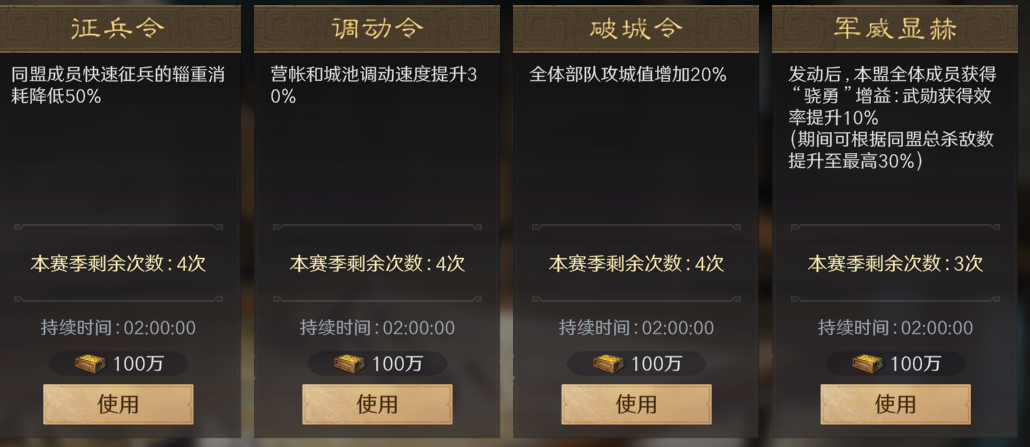1030x447 pixels.
Task: Use the 破城令 order
Action: (636, 404)
